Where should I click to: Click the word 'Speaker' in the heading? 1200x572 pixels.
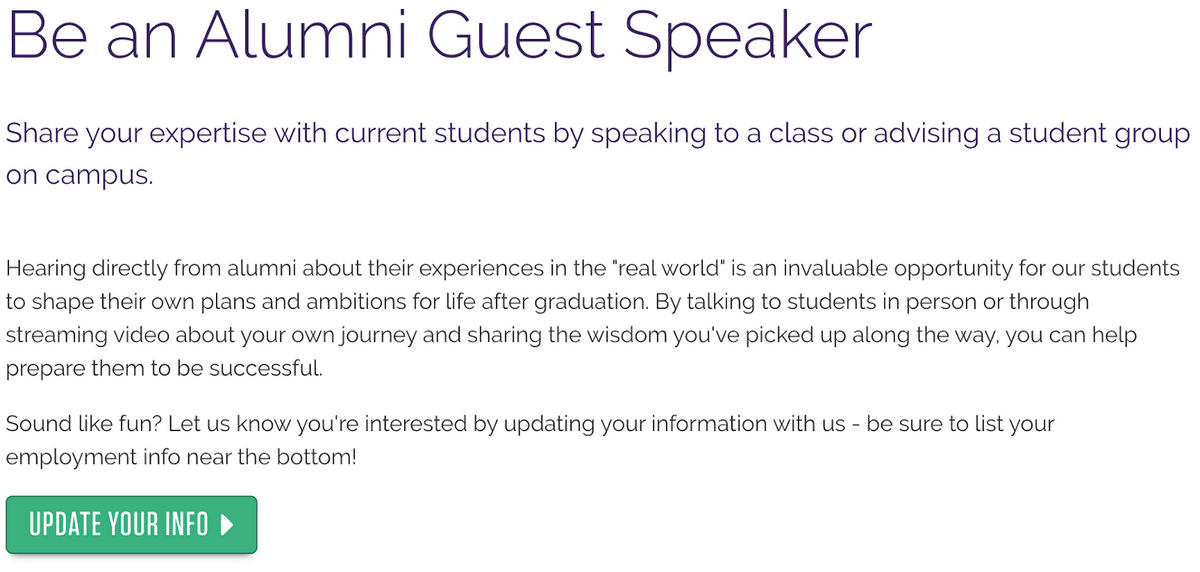coord(748,35)
